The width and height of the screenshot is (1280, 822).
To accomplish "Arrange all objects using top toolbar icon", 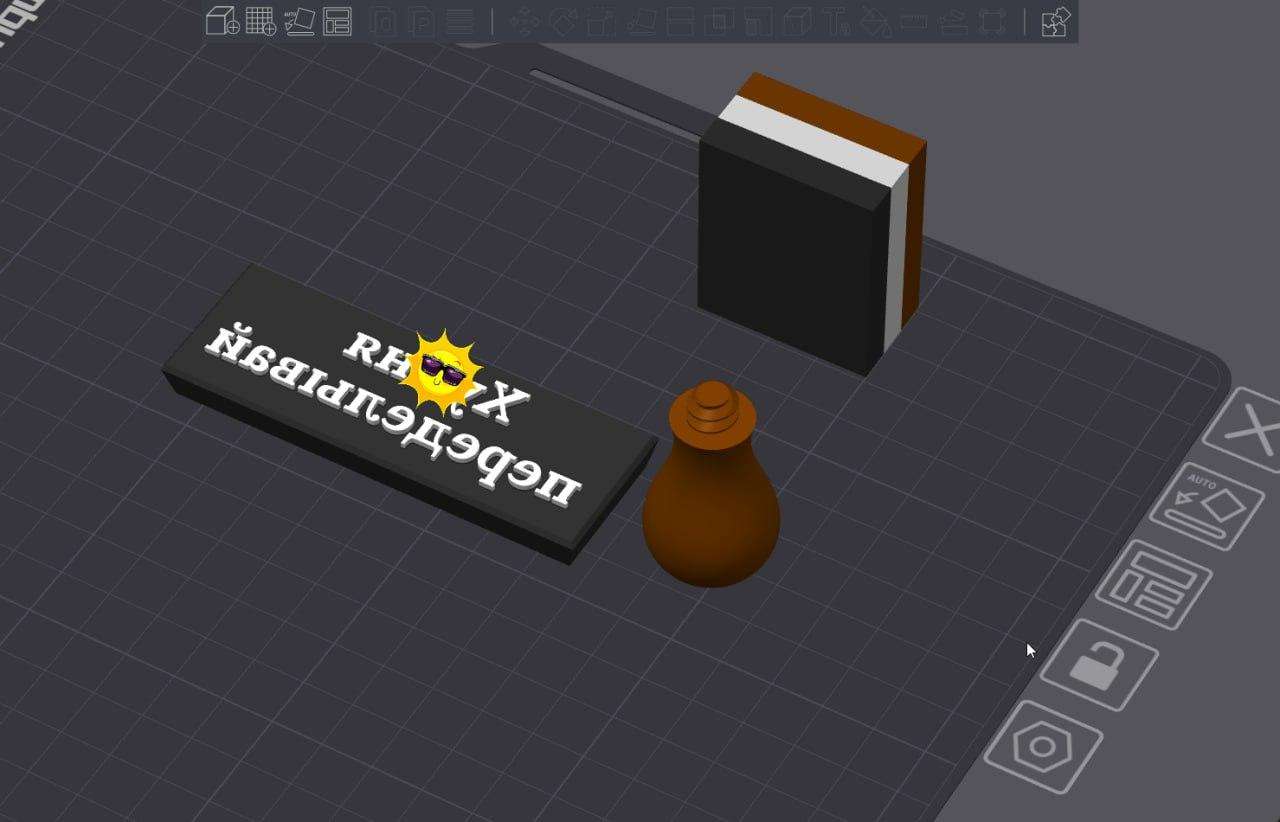I will coord(338,21).
